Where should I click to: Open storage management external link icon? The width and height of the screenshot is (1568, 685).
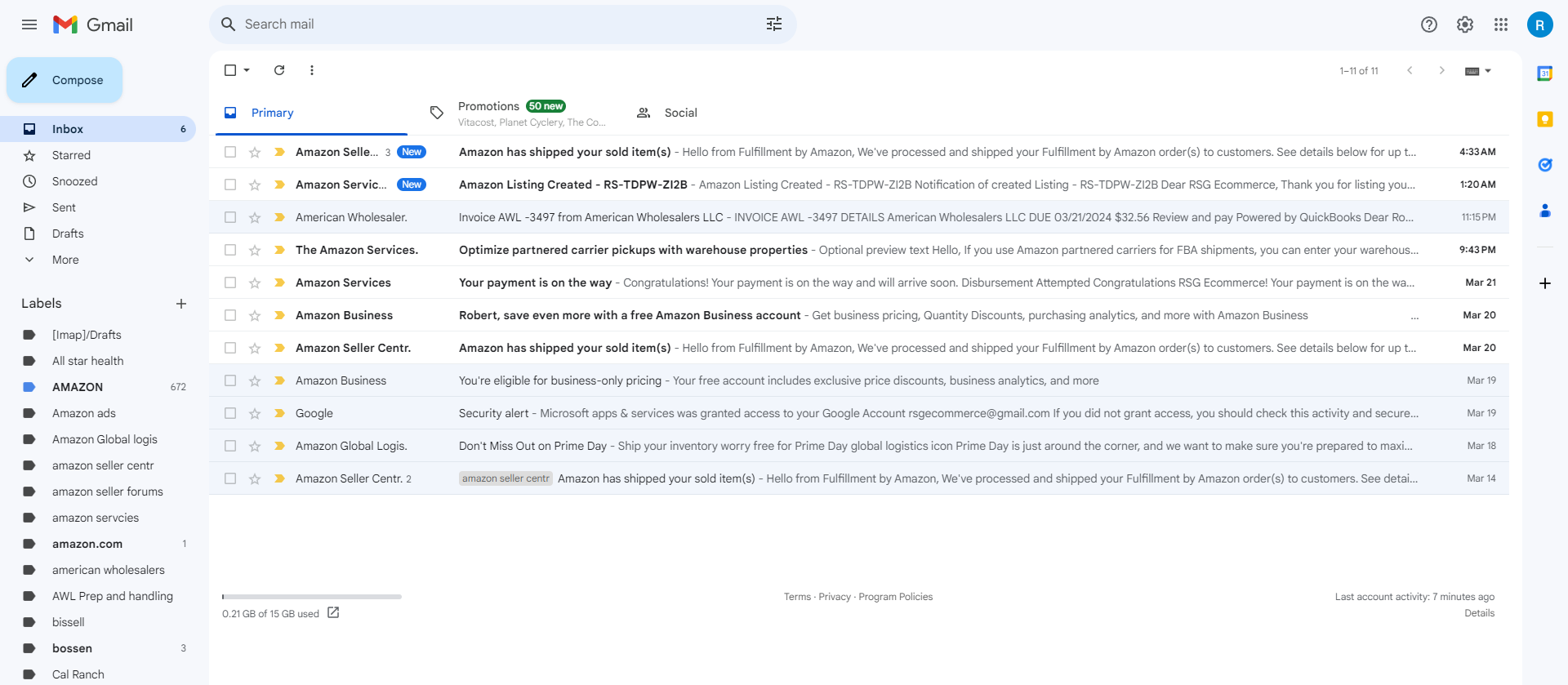[x=333, y=612]
